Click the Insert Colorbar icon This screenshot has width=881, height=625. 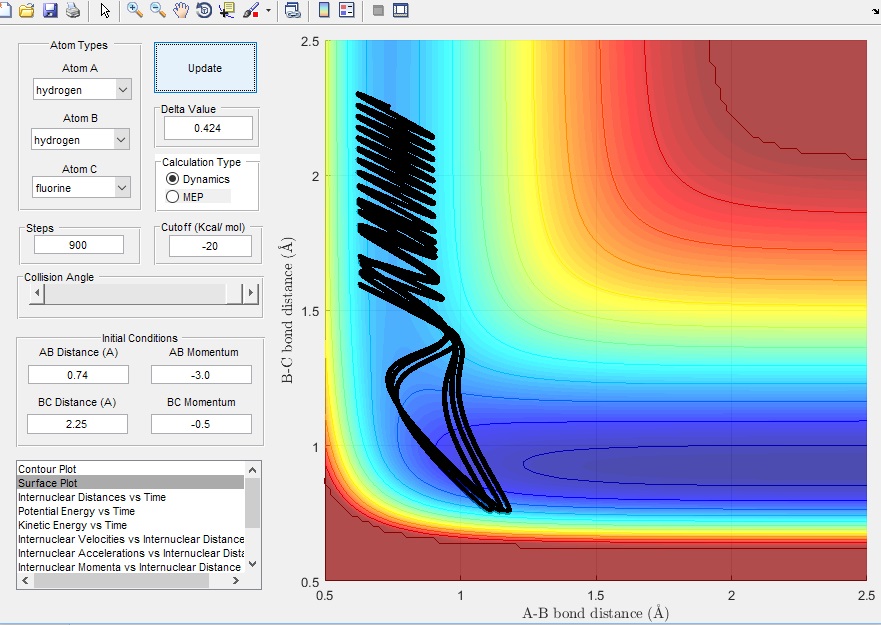pos(323,11)
